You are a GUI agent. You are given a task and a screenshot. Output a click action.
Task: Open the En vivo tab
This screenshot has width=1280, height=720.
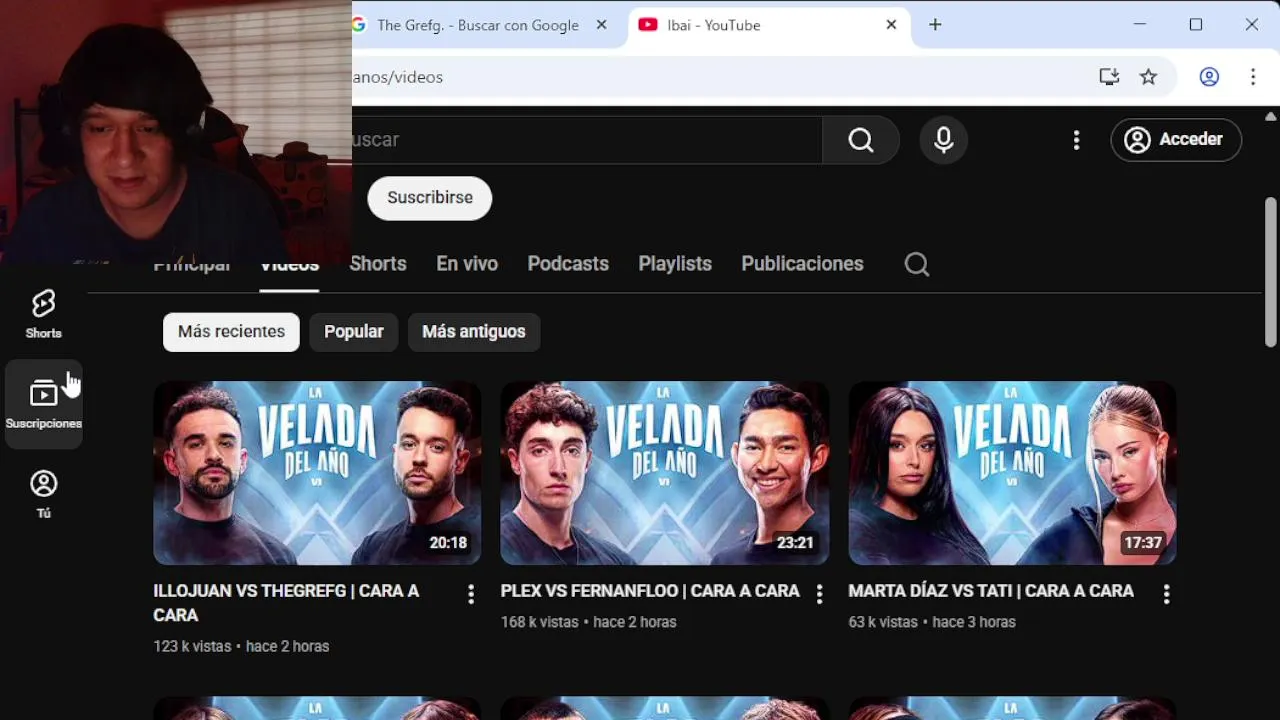467,264
